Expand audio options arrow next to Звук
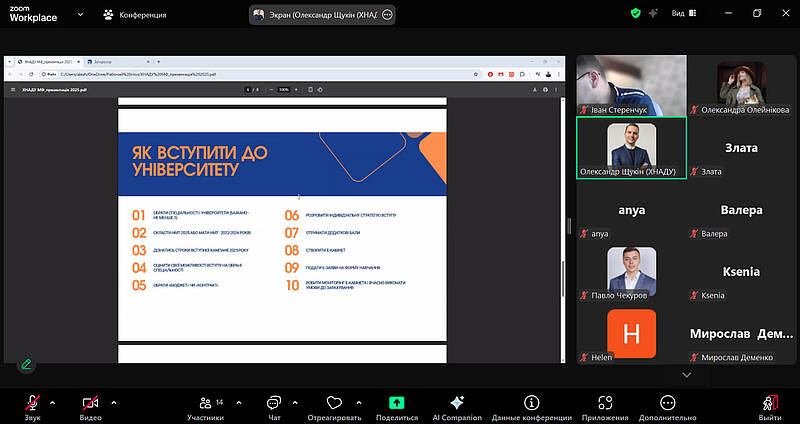This screenshot has height=424, width=800. coord(52,402)
